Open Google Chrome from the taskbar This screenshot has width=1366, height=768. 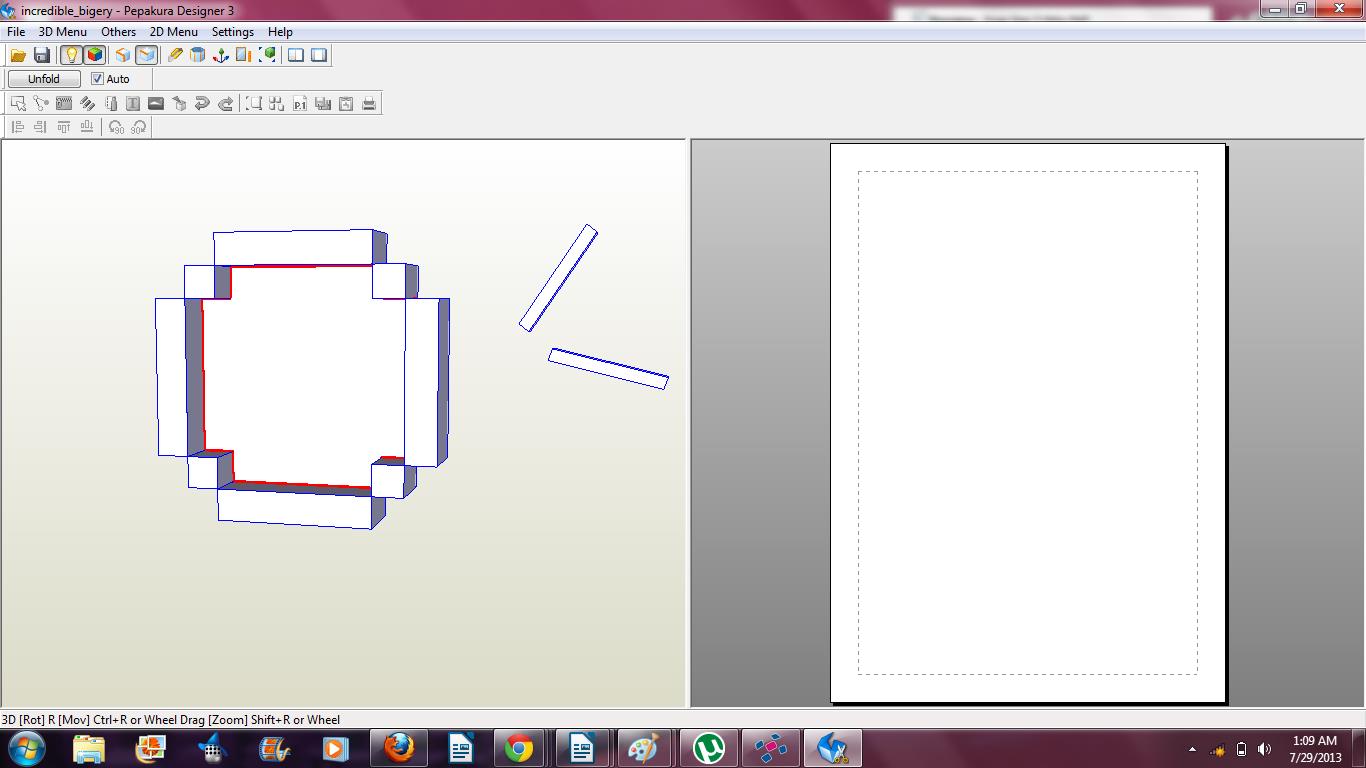[519, 748]
